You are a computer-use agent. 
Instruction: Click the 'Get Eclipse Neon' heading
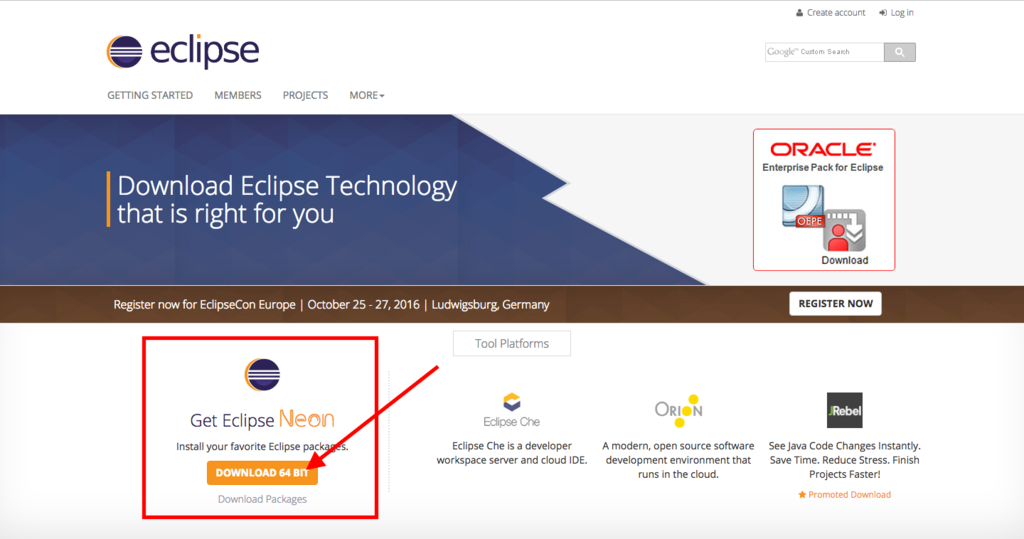coord(263,419)
